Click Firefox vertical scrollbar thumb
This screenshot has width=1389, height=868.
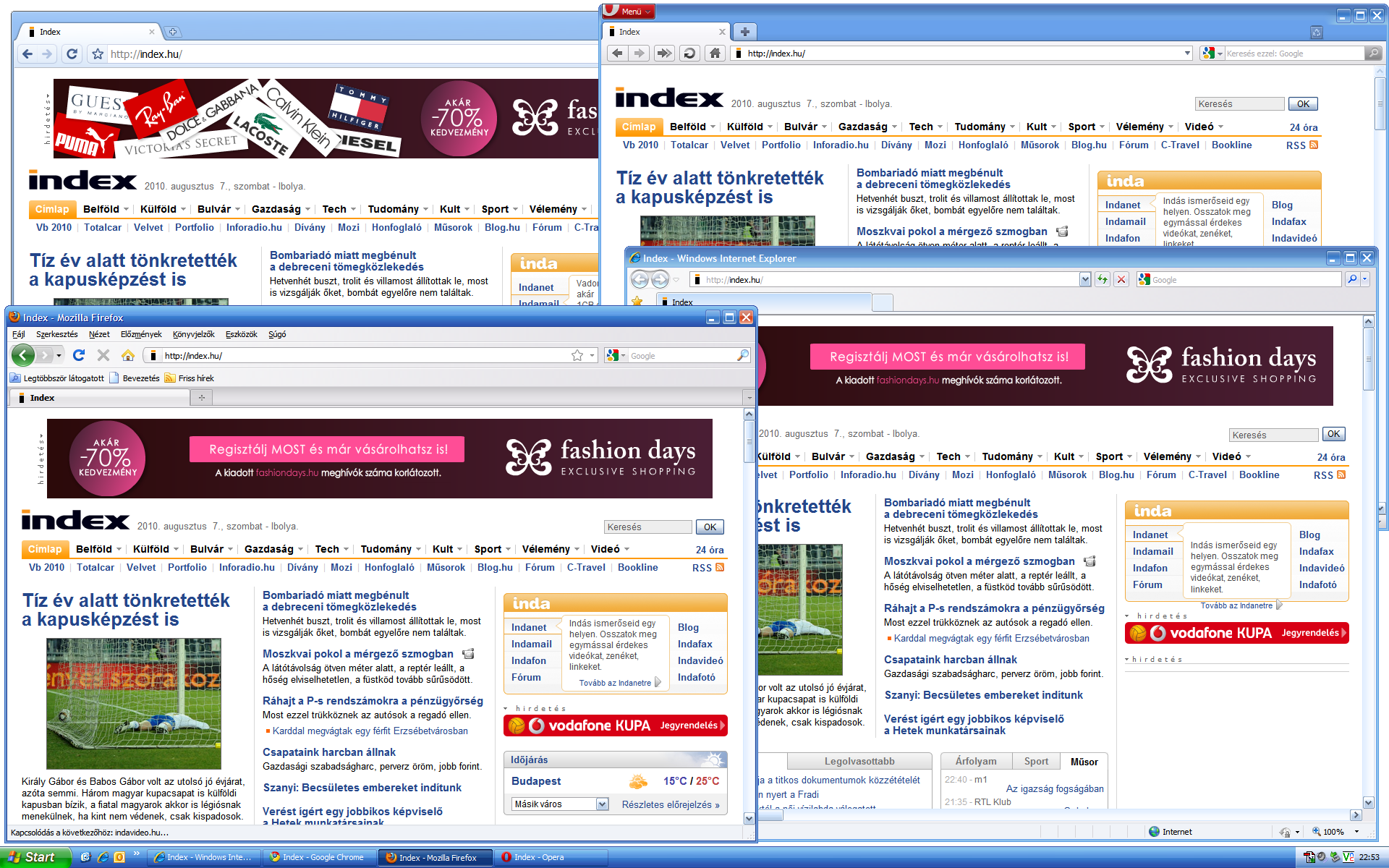[x=749, y=441]
